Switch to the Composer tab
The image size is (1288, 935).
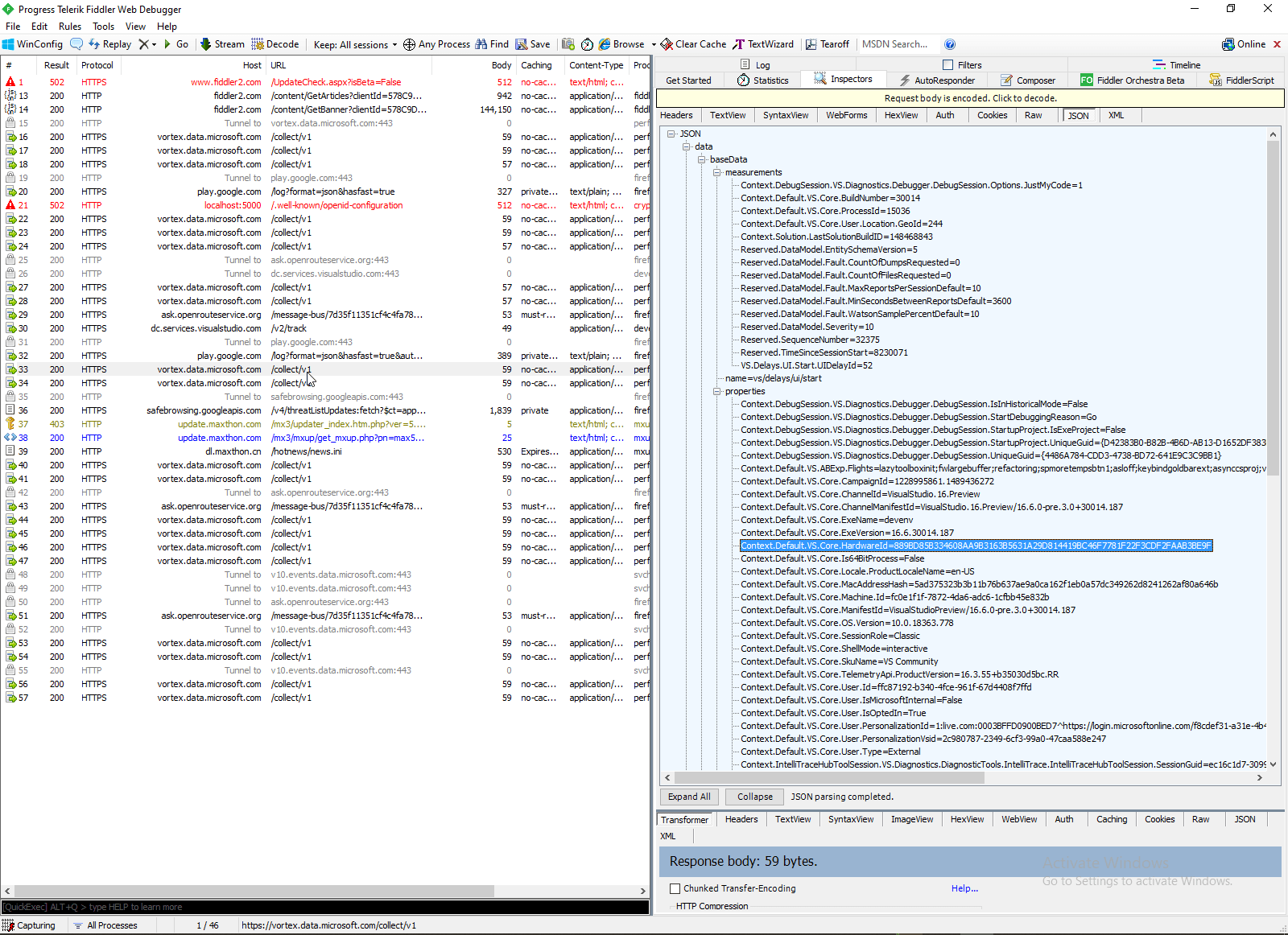click(1028, 80)
